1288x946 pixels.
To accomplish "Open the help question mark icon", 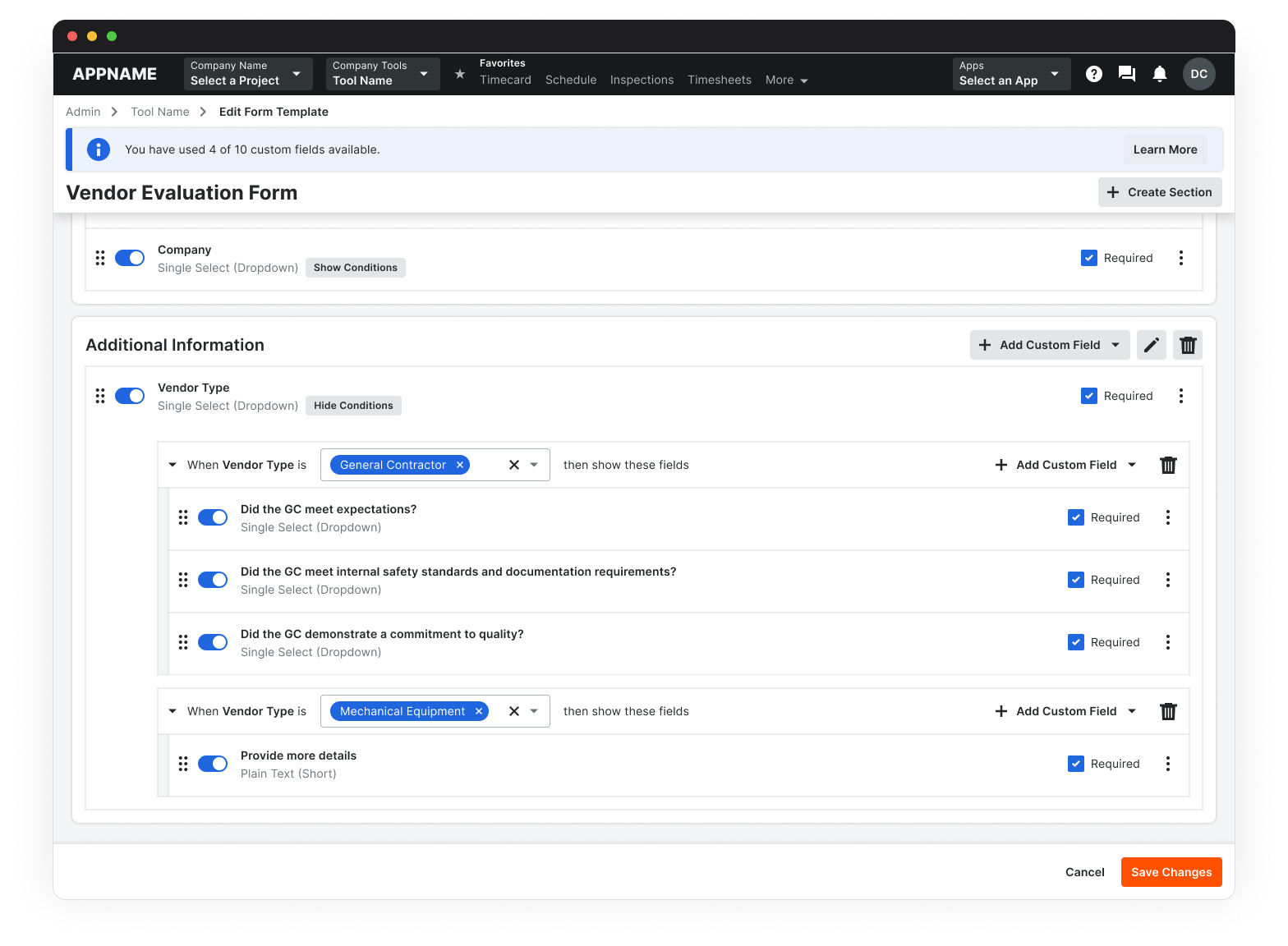I will (x=1093, y=74).
